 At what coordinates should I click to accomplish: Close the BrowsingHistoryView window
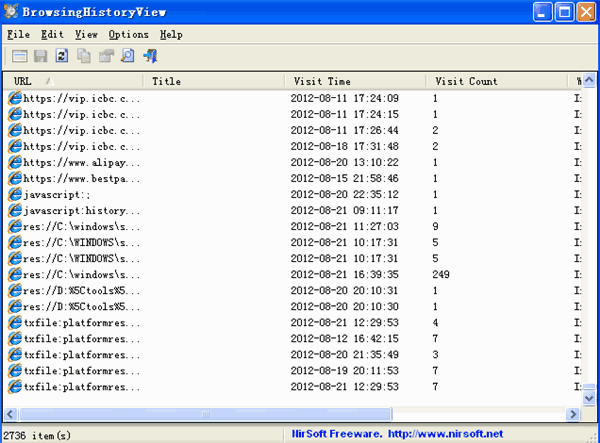pos(586,11)
